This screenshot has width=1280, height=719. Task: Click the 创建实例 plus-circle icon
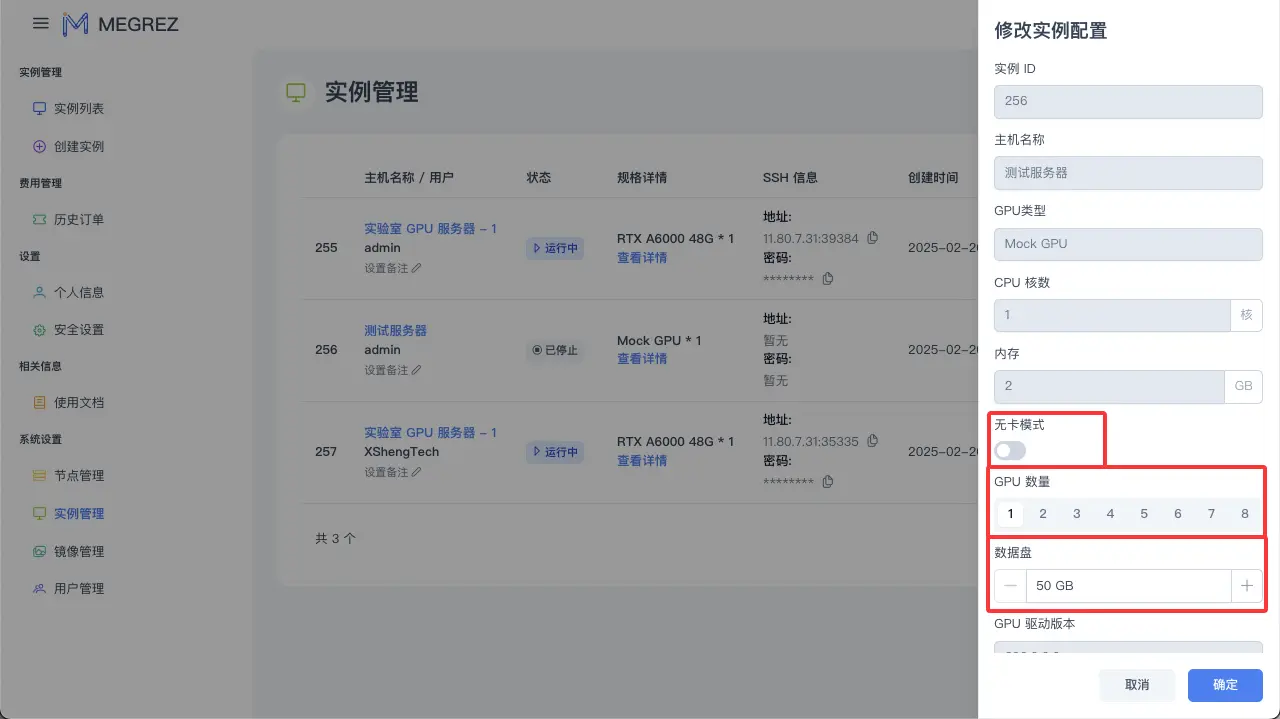click(x=39, y=145)
